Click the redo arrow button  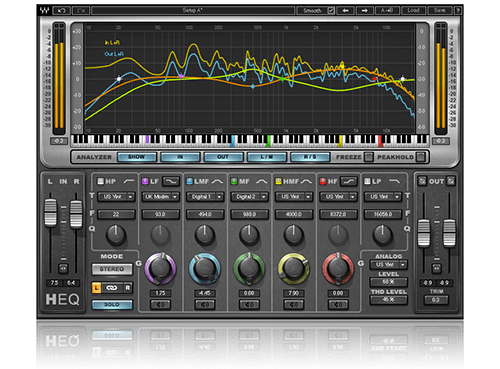pyautogui.click(x=81, y=11)
